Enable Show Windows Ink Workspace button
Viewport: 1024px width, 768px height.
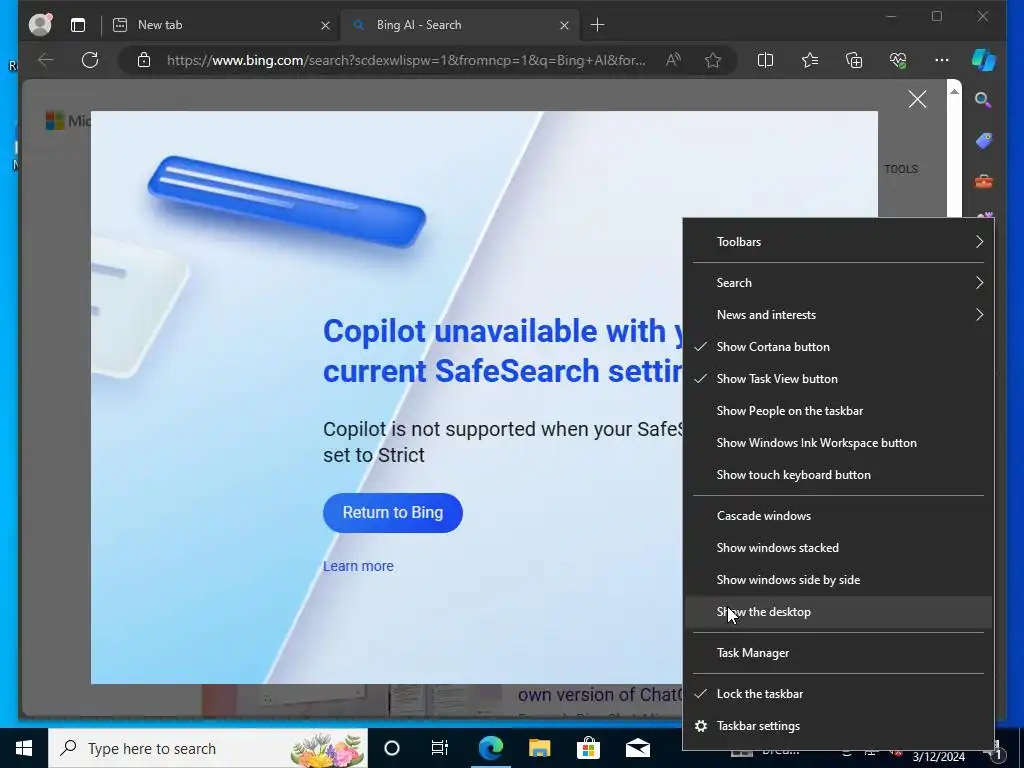tap(838, 443)
